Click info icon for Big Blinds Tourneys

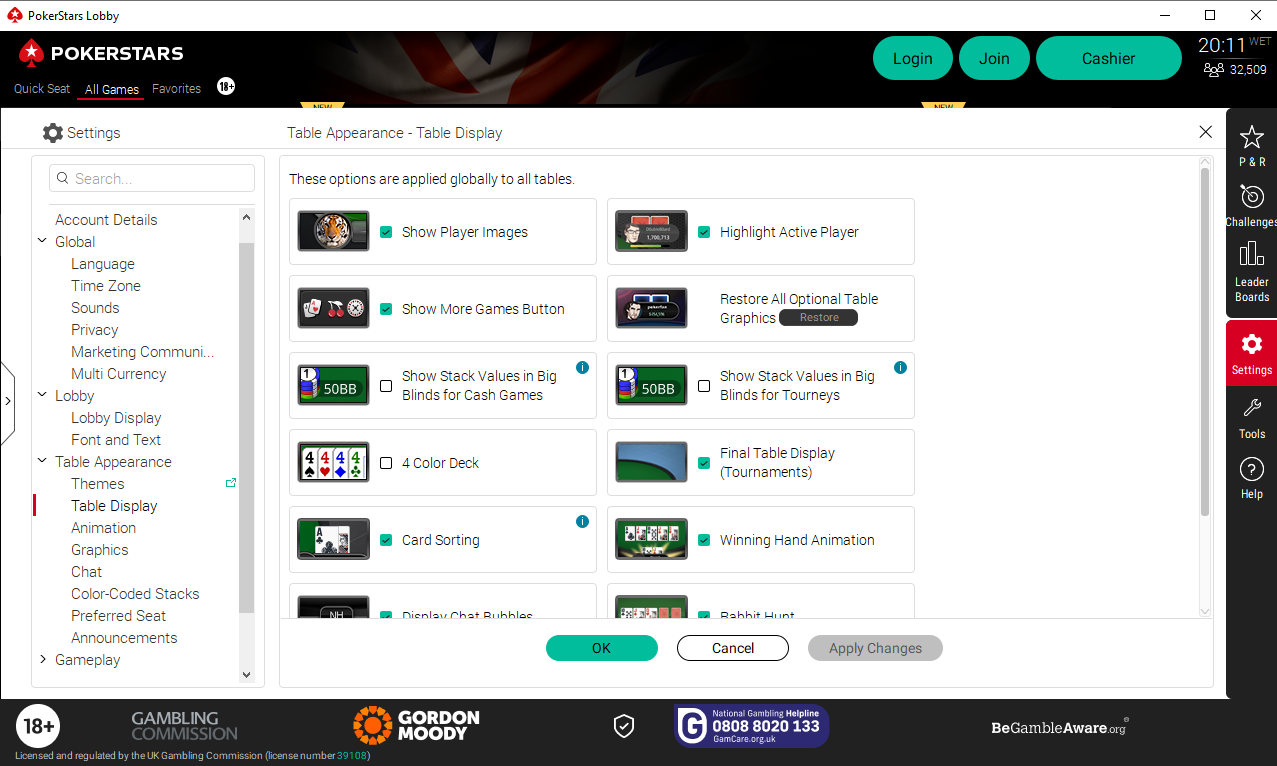coord(900,367)
